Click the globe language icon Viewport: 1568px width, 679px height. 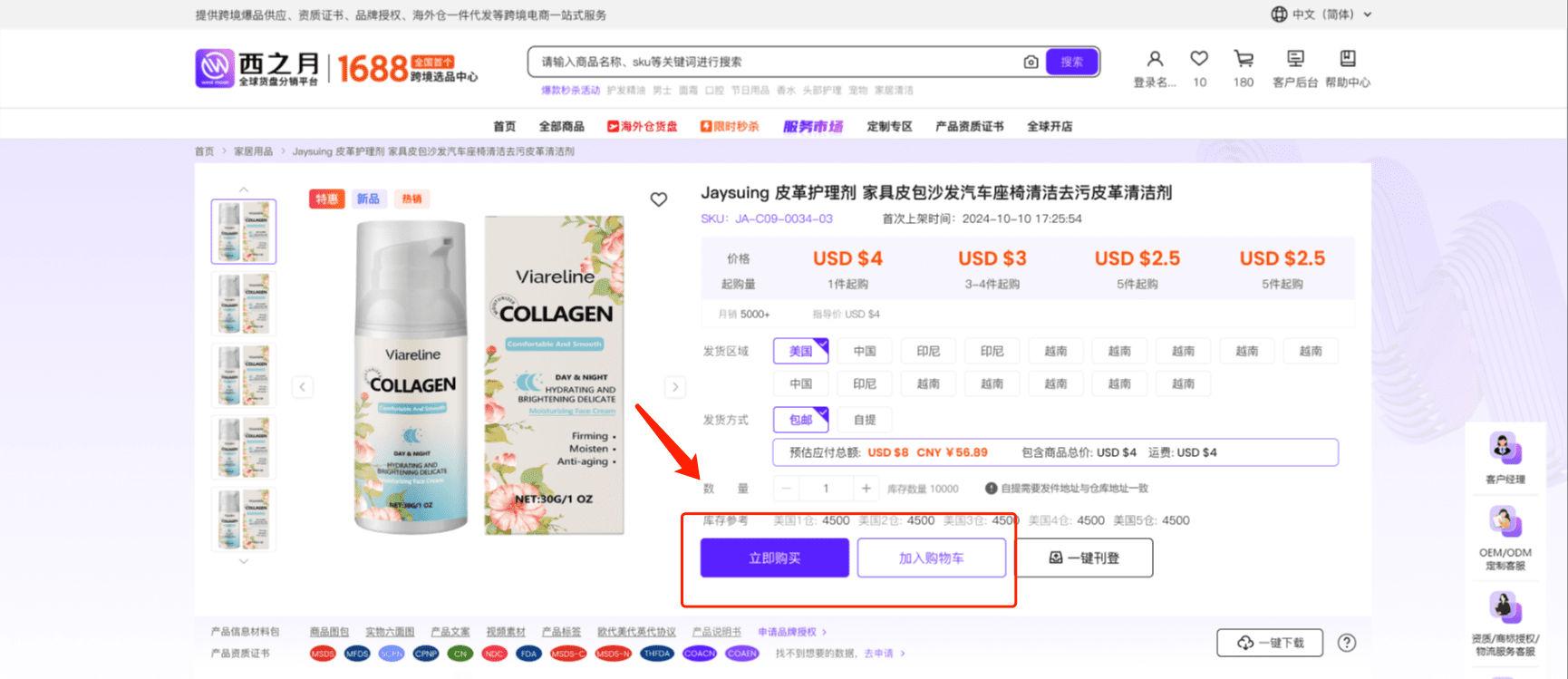pyautogui.click(x=1279, y=15)
